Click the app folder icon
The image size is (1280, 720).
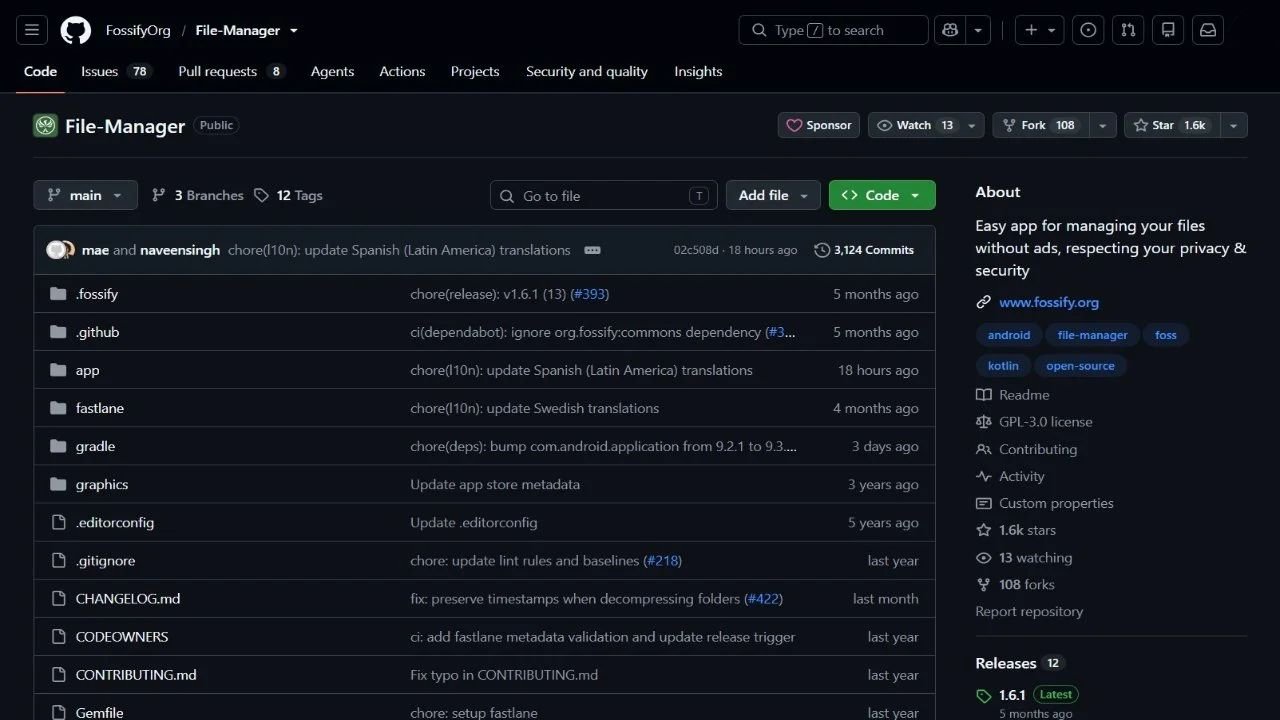58,370
